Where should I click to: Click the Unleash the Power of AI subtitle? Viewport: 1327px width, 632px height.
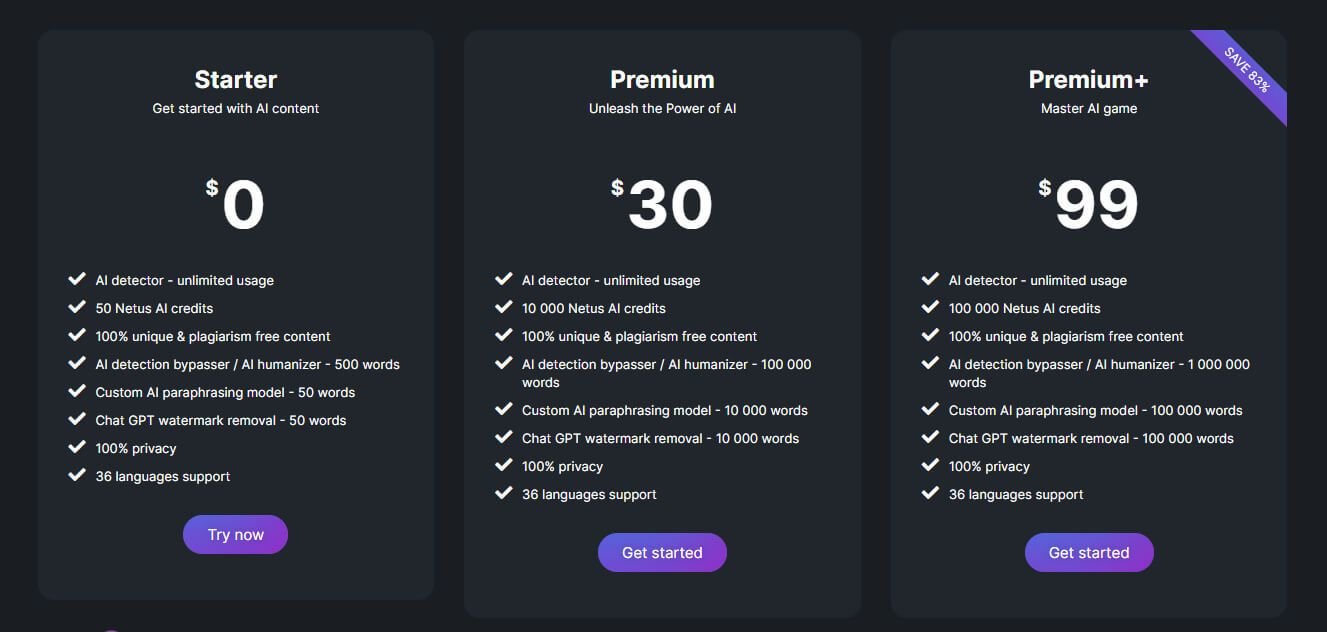coord(662,108)
